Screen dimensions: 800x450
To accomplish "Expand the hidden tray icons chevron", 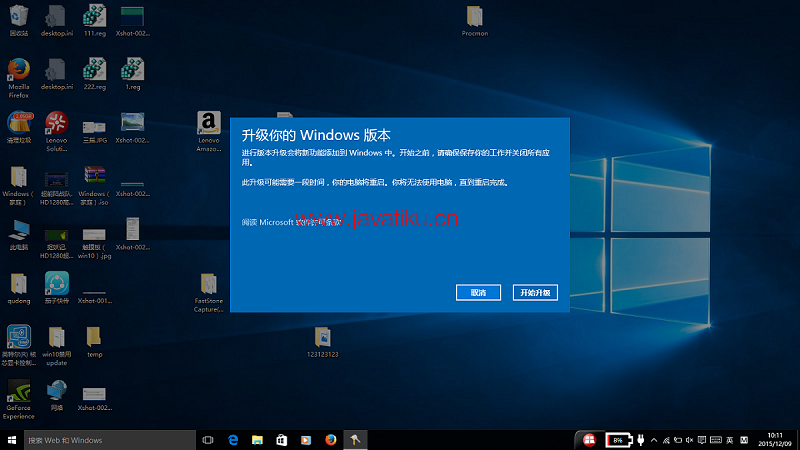I will pos(654,440).
